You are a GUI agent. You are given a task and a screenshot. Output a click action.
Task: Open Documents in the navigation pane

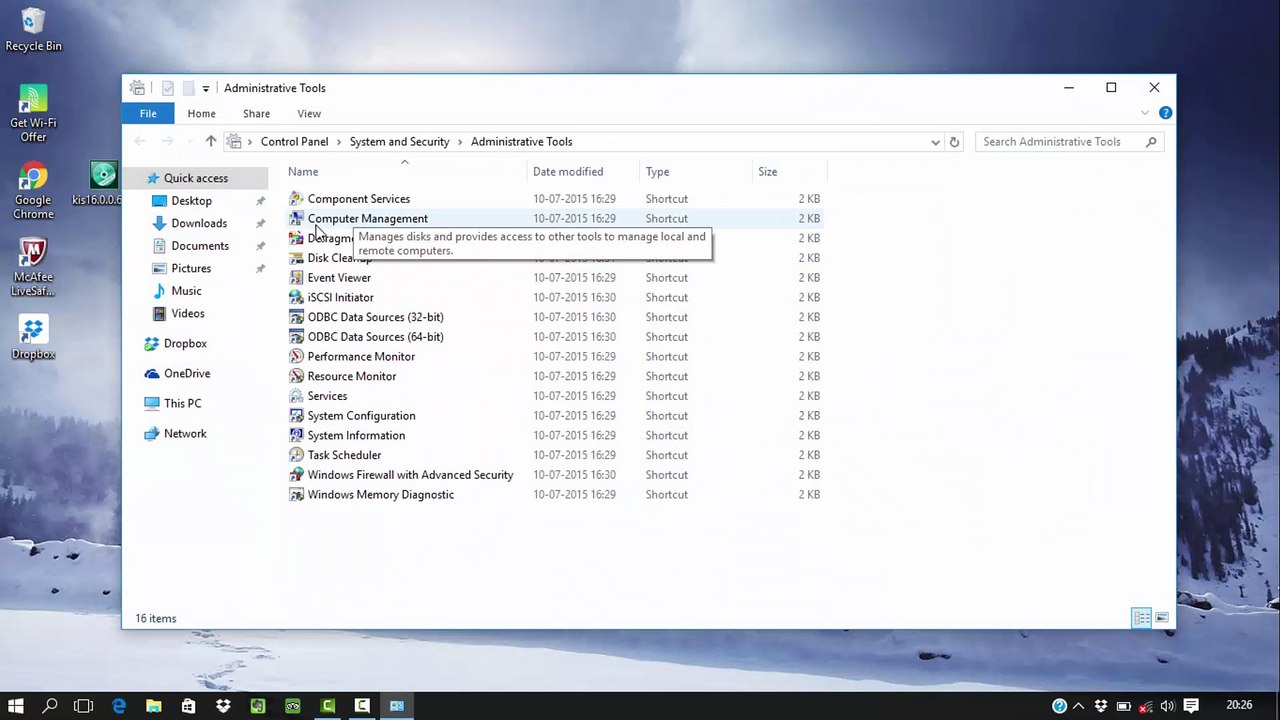tap(200, 246)
